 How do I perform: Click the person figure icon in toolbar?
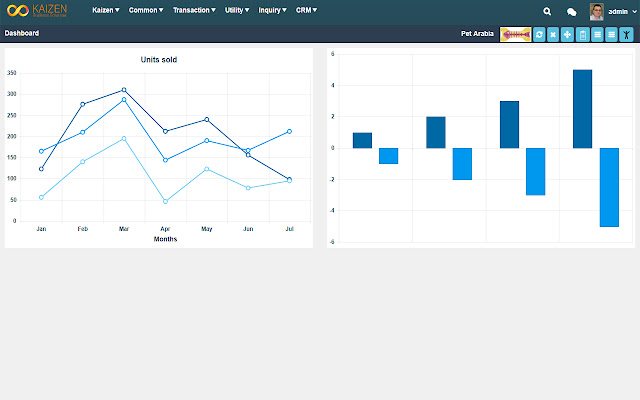click(x=626, y=35)
